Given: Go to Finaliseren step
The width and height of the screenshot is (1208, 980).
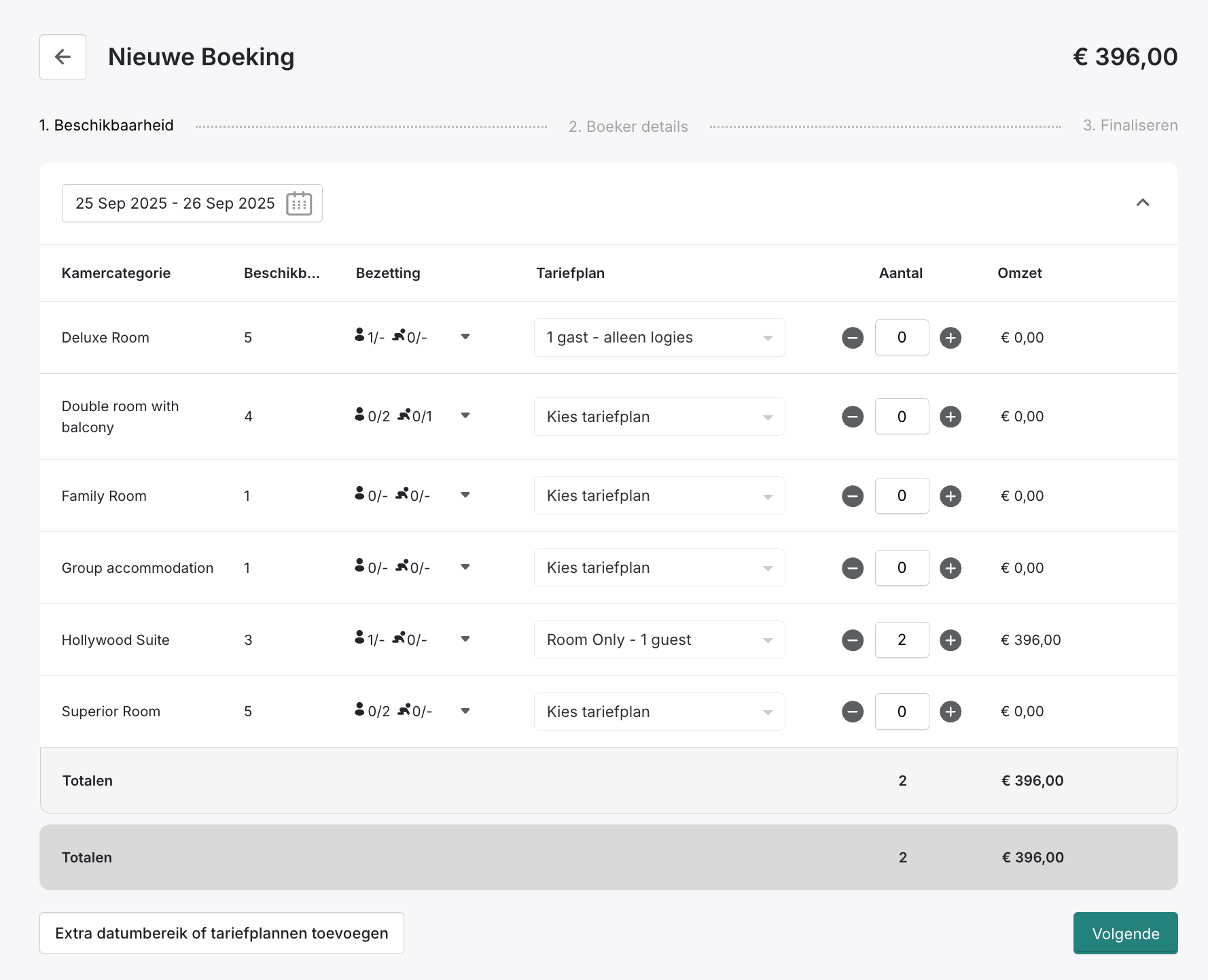Looking at the screenshot, I should click(1131, 126).
